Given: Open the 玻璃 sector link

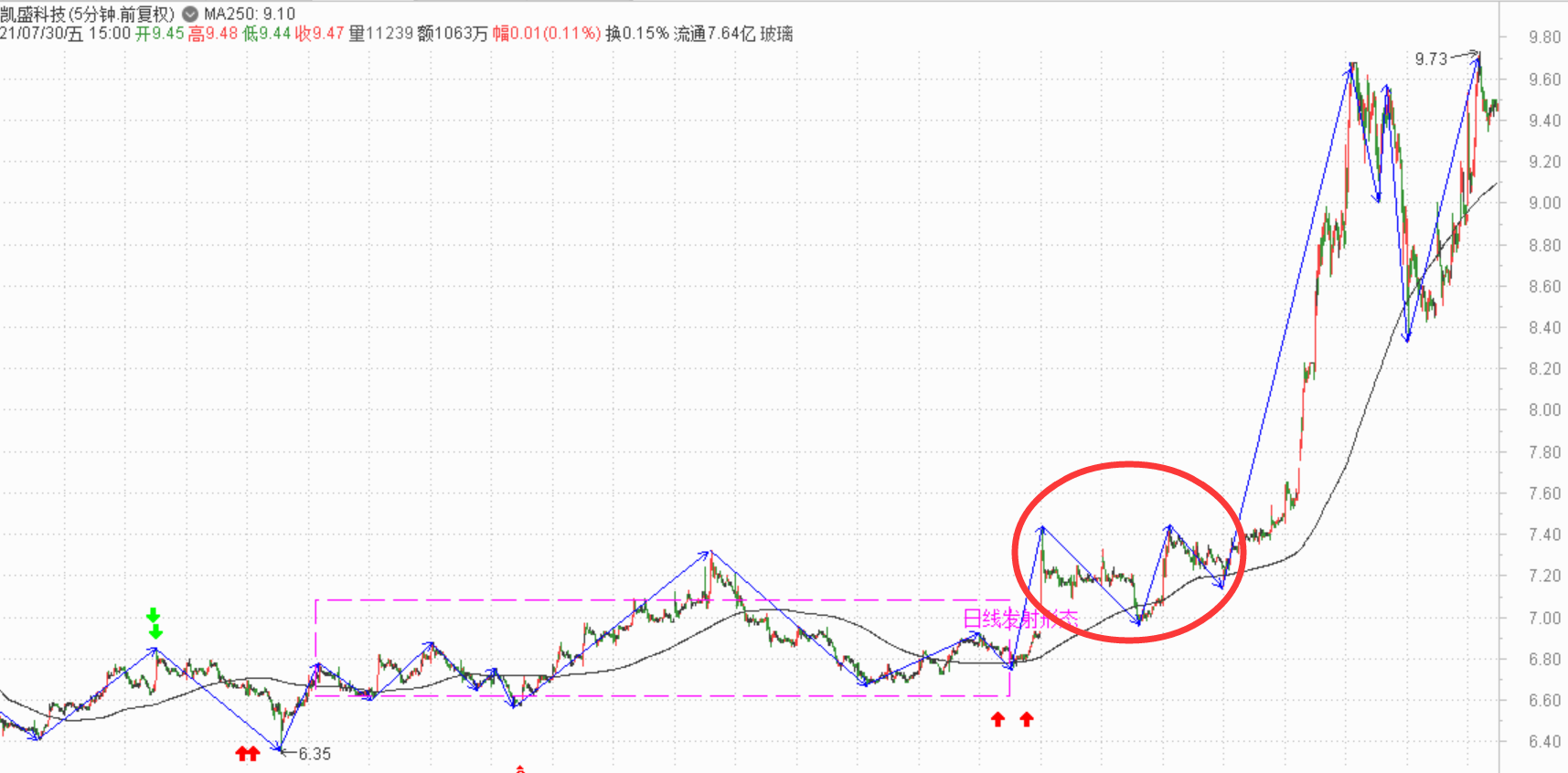Looking at the screenshot, I should pos(776,34).
